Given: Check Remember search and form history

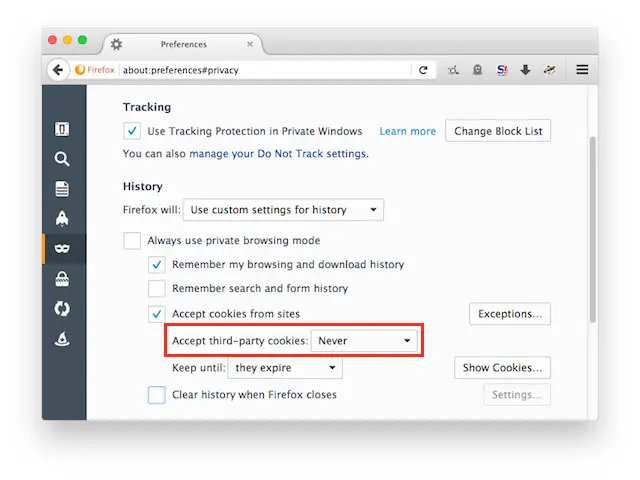Looking at the screenshot, I should pos(157,289).
